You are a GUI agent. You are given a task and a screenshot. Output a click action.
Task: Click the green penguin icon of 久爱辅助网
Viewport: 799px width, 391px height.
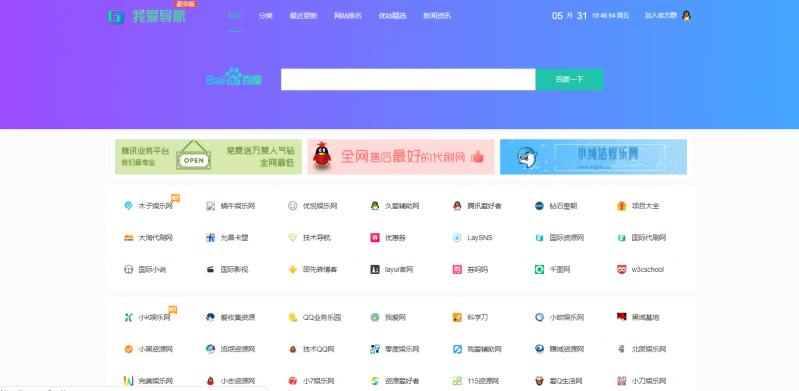375,206
